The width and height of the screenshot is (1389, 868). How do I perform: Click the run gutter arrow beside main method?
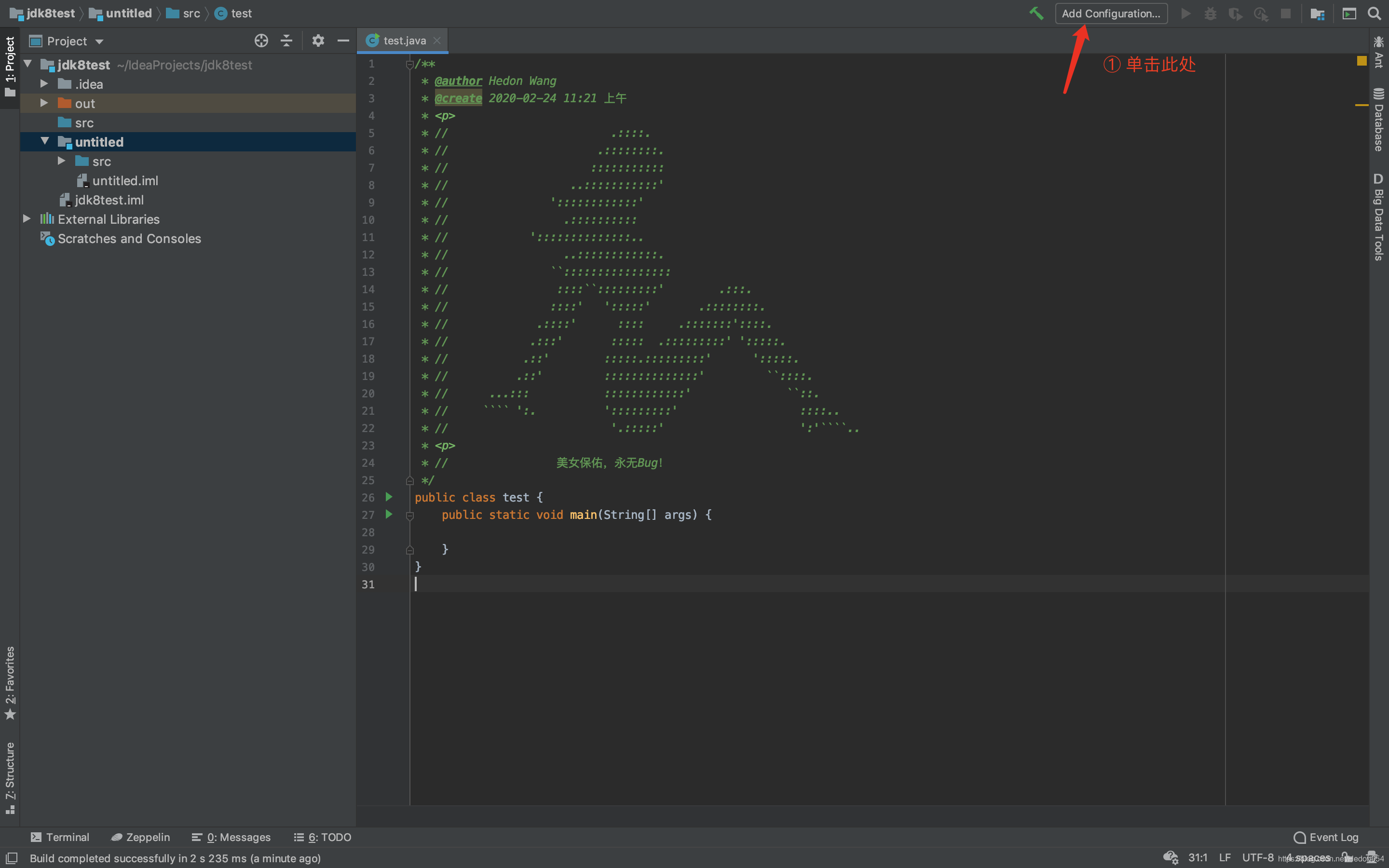[x=389, y=515]
